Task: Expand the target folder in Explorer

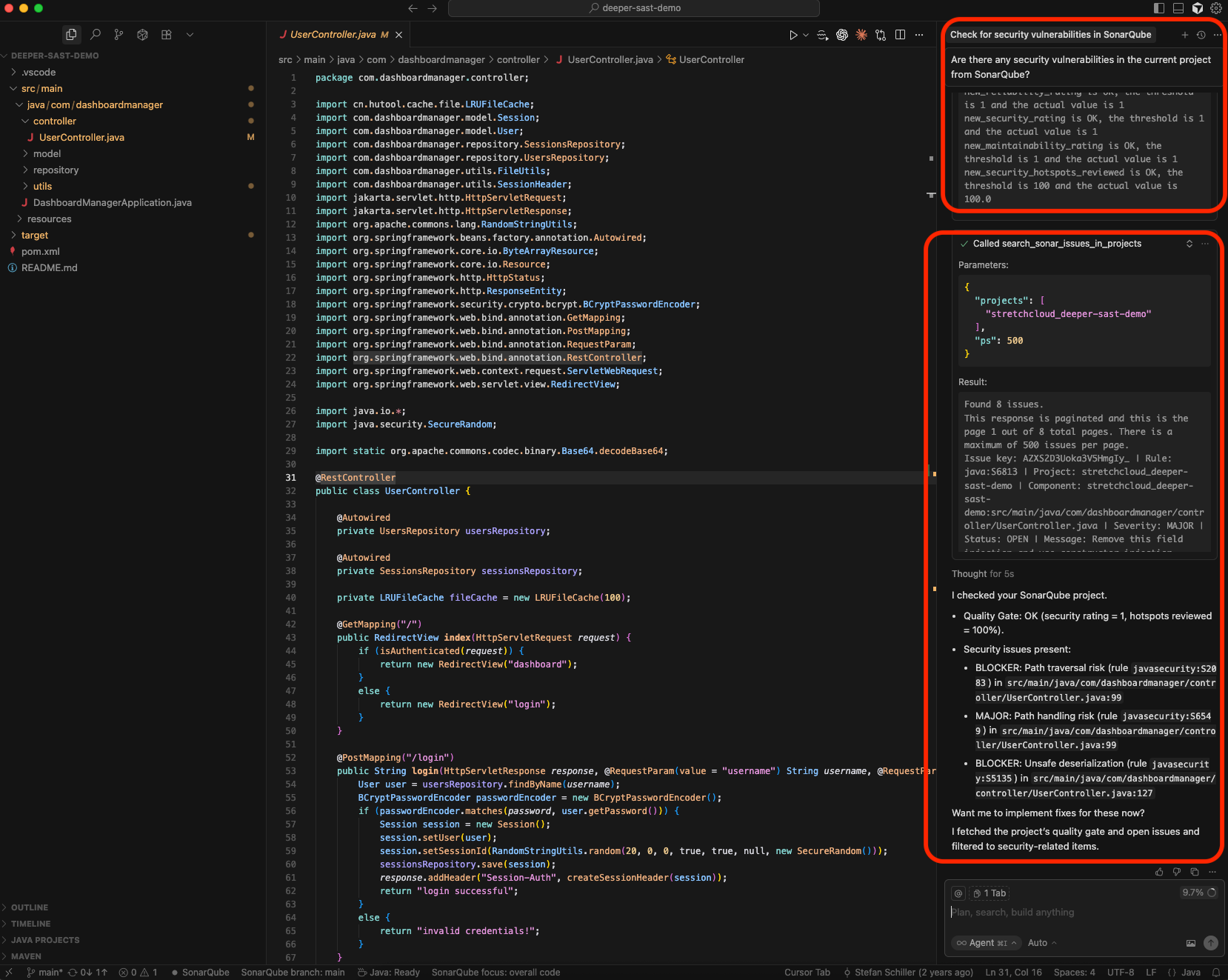Action: pyautogui.click(x=34, y=235)
